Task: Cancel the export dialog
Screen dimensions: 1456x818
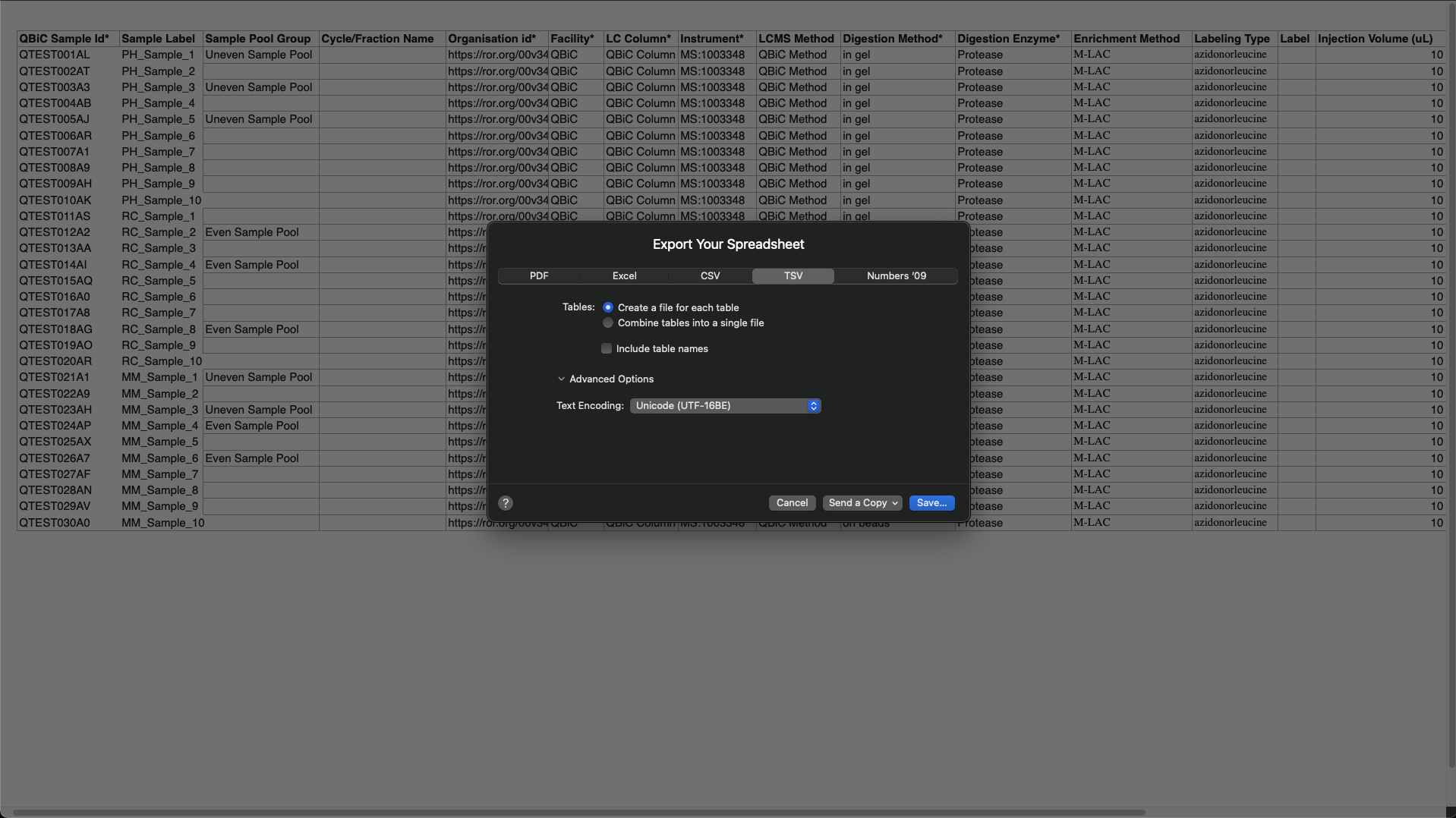Action: pos(792,503)
